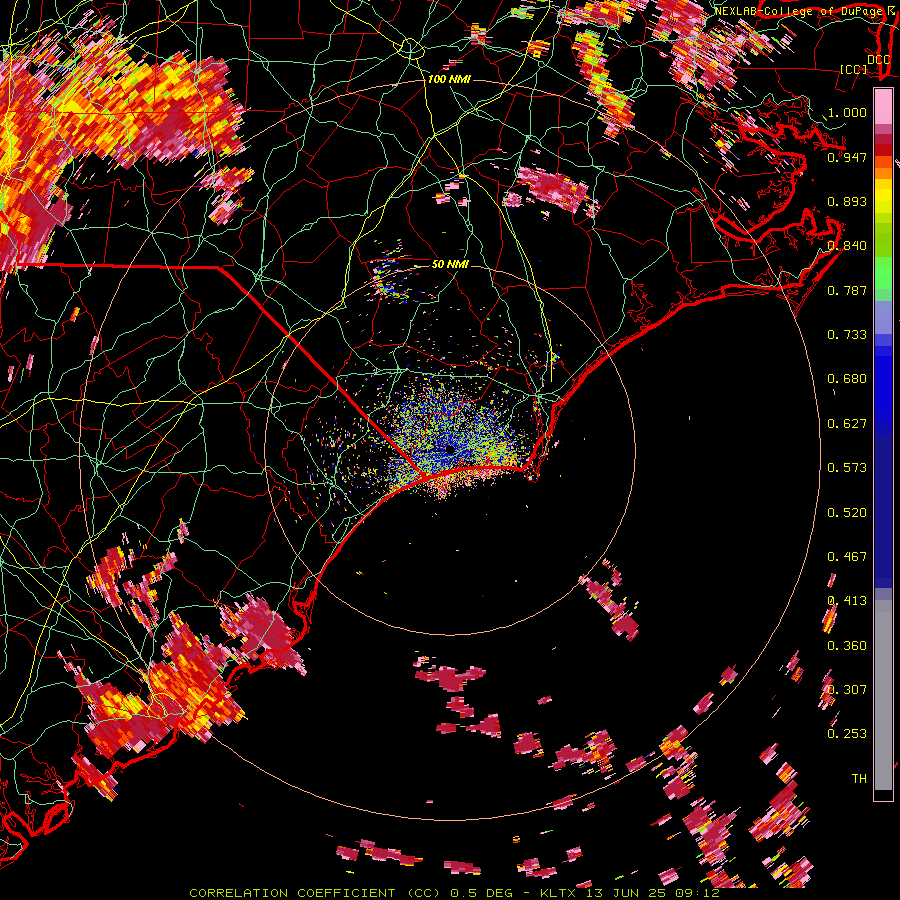Click the 0.360 scale value
900x900 pixels.
coord(847,646)
